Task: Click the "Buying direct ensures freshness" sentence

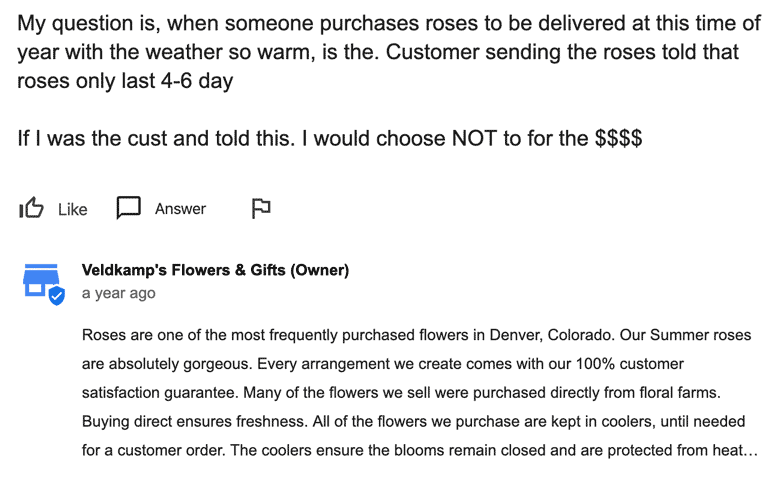Action: (195, 422)
